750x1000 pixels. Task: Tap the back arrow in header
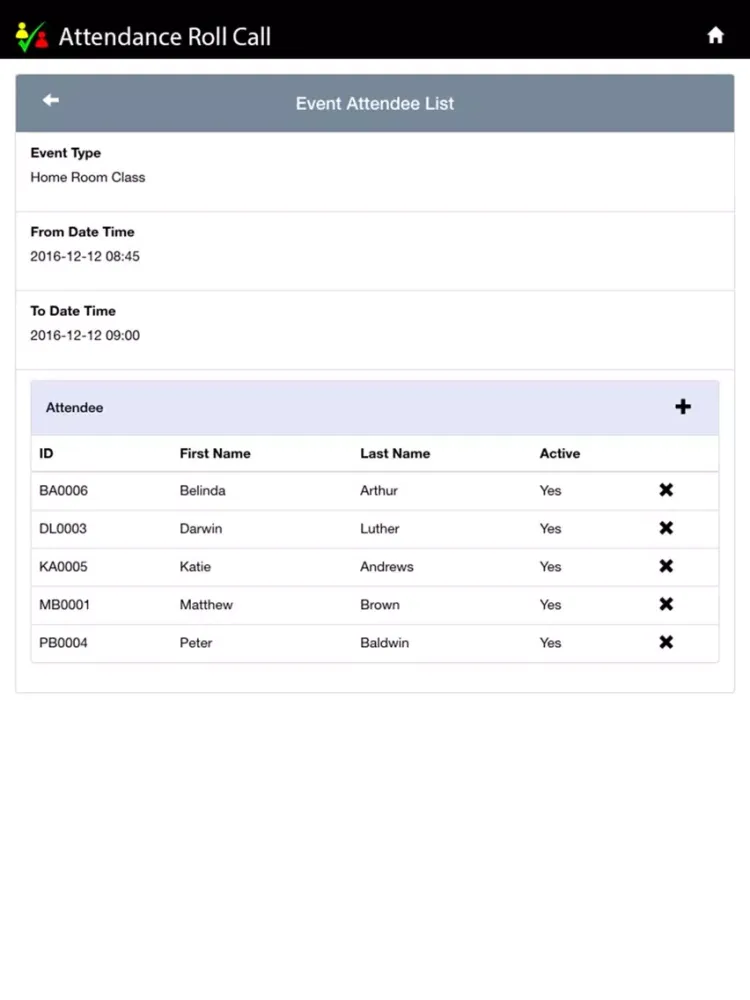click(x=51, y=100)
